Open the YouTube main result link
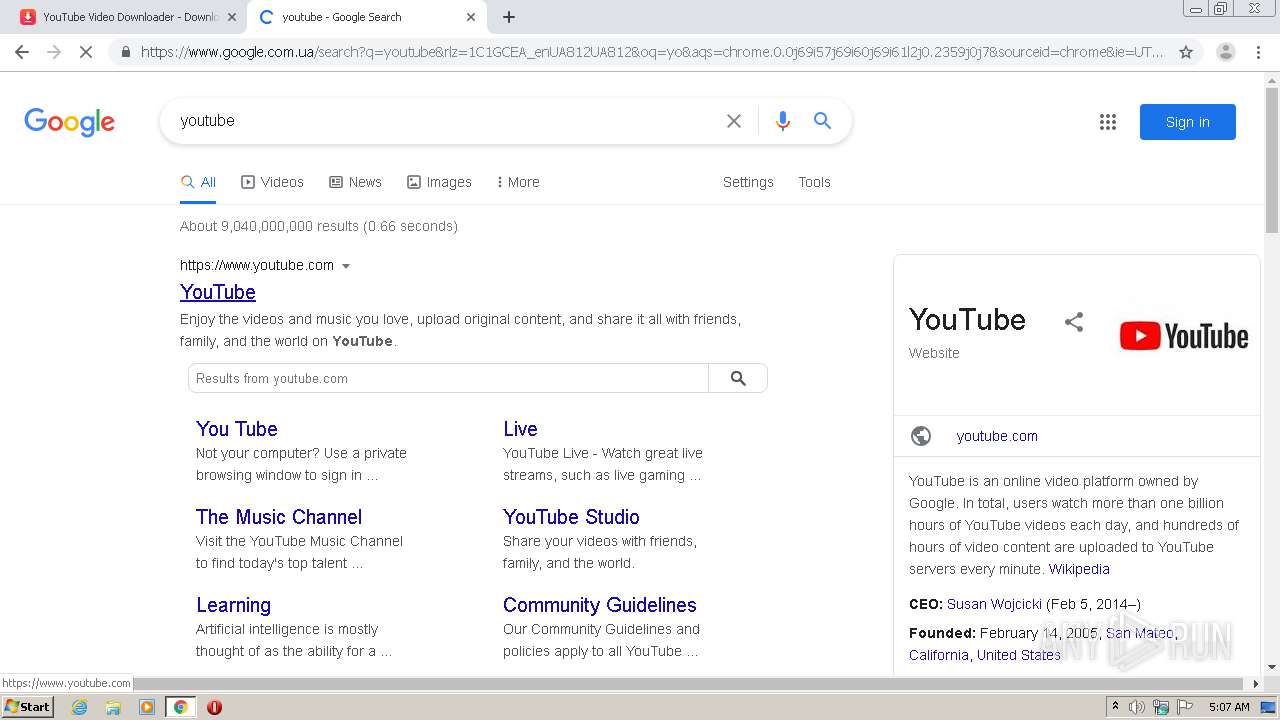 coord(218,292)
